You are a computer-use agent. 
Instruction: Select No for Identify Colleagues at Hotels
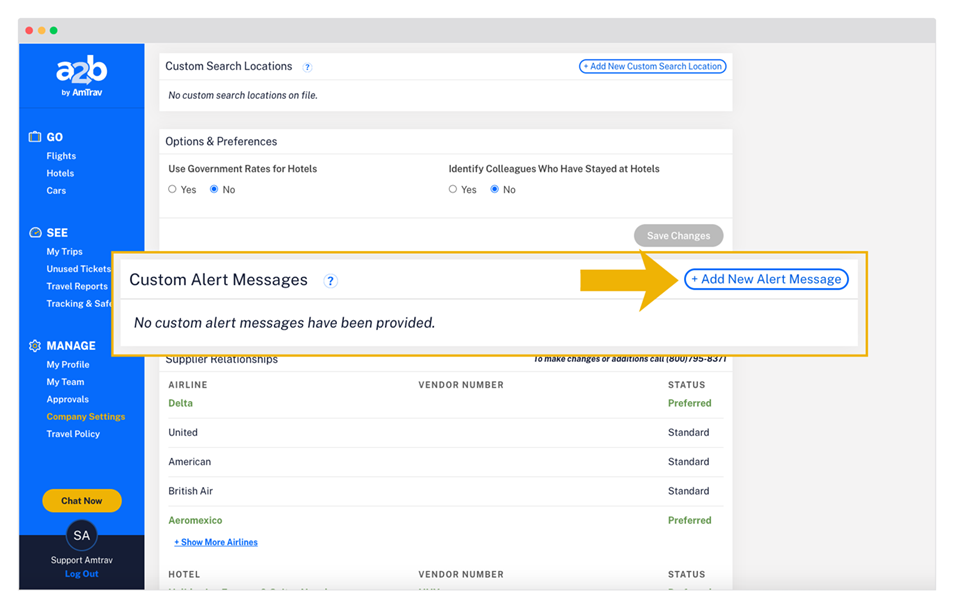click(494, 189)
